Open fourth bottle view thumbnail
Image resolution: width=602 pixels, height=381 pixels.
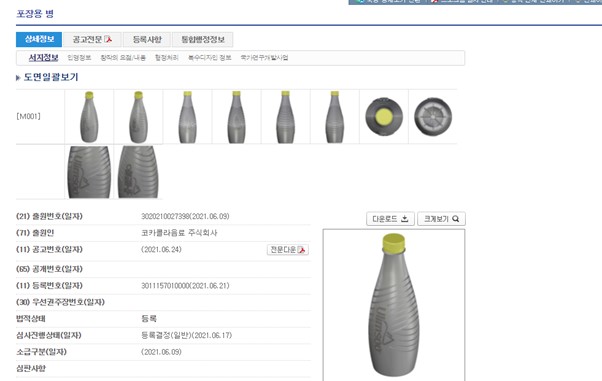click(236, 117)
